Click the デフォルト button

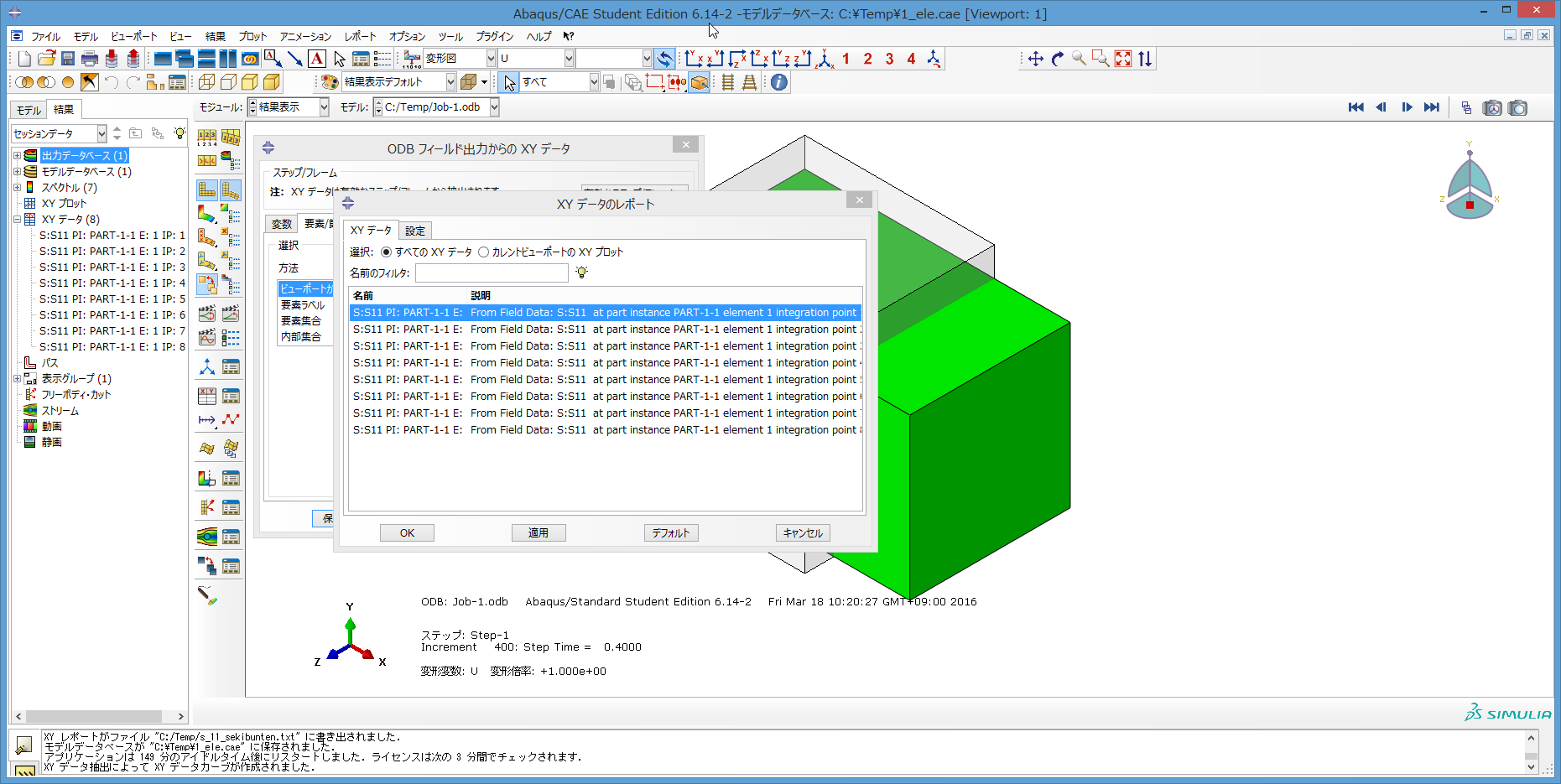(671, 533)
